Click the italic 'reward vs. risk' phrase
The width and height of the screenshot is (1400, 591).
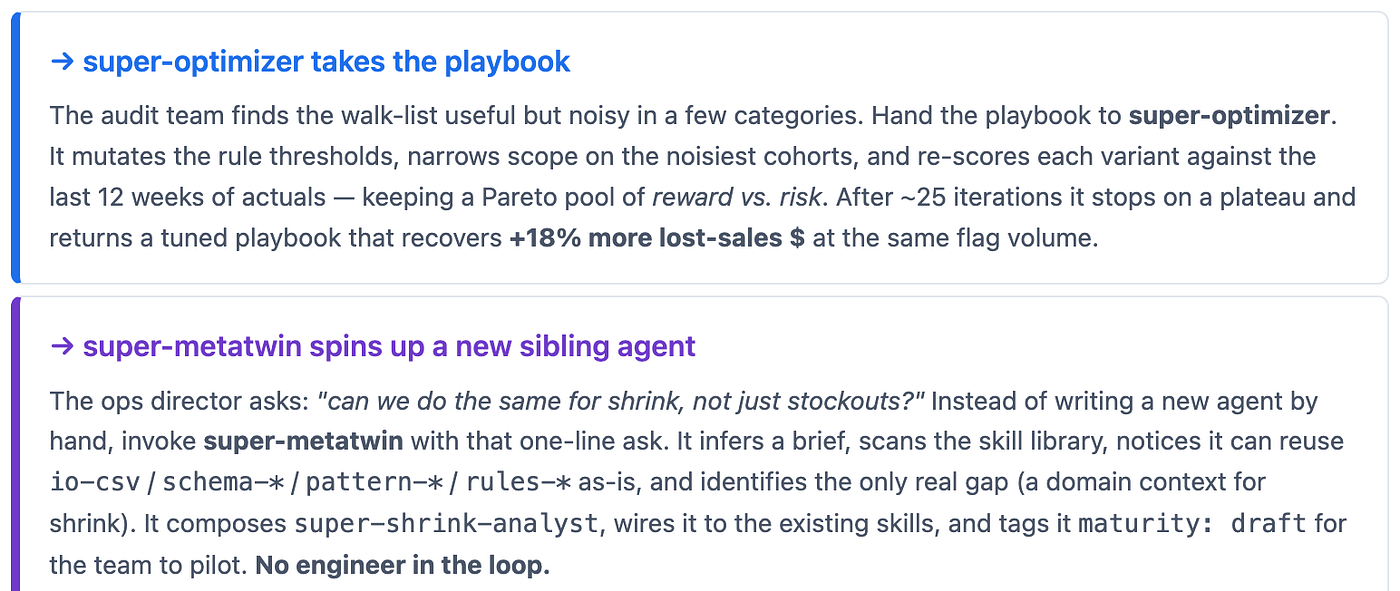(739, 198)
